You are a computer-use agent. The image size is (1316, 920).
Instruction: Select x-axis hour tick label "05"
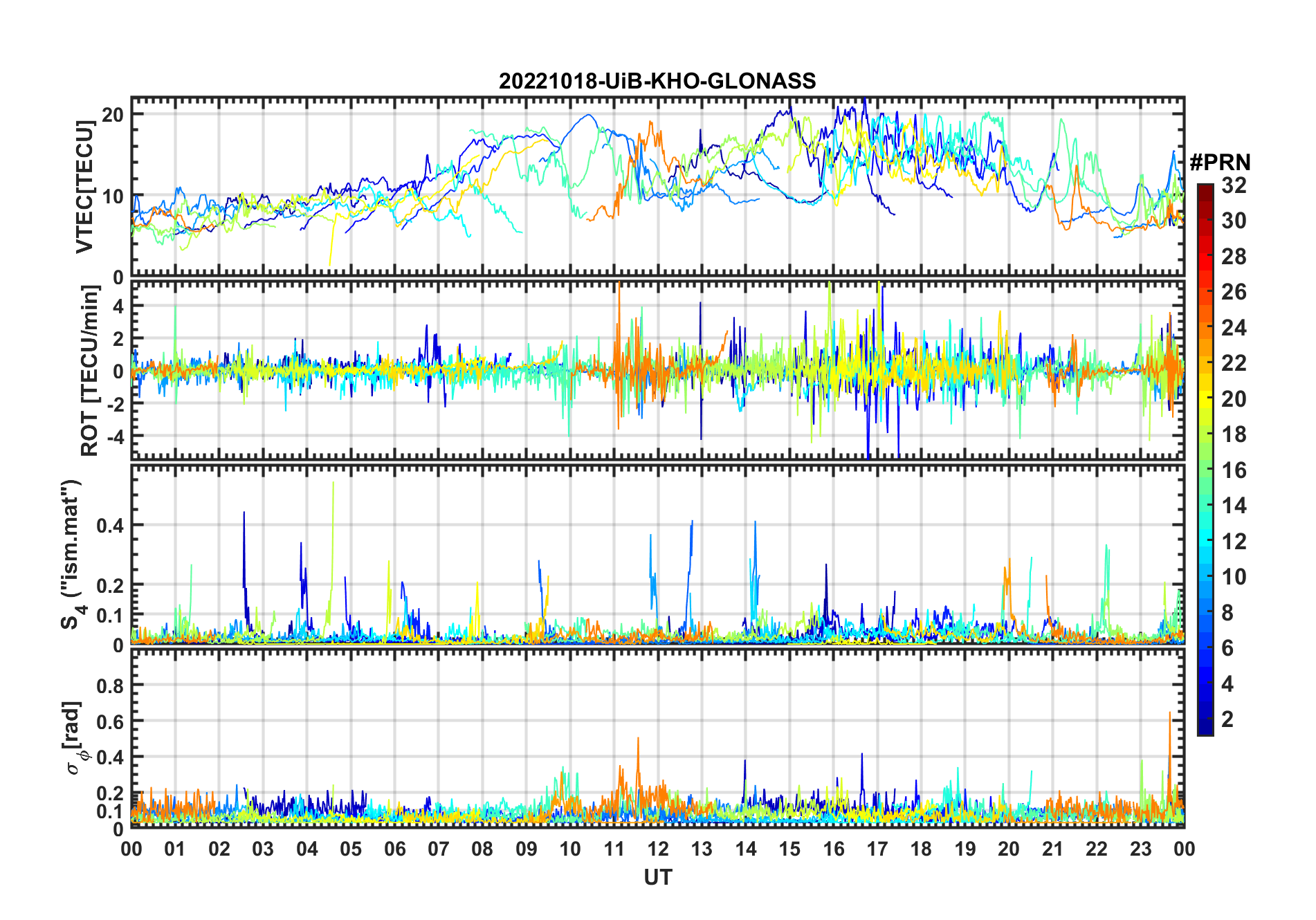click(x=351, y=849)
